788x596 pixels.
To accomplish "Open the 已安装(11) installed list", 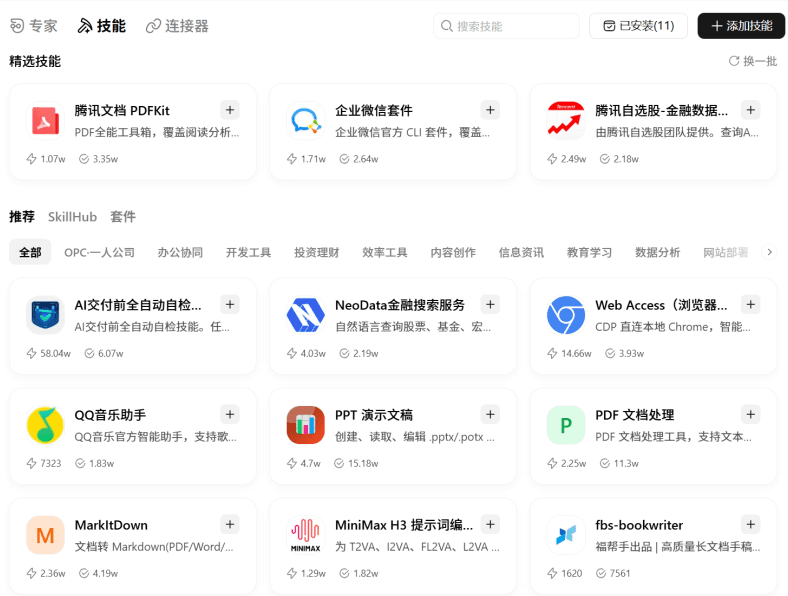I will click(x=638, y=26).
